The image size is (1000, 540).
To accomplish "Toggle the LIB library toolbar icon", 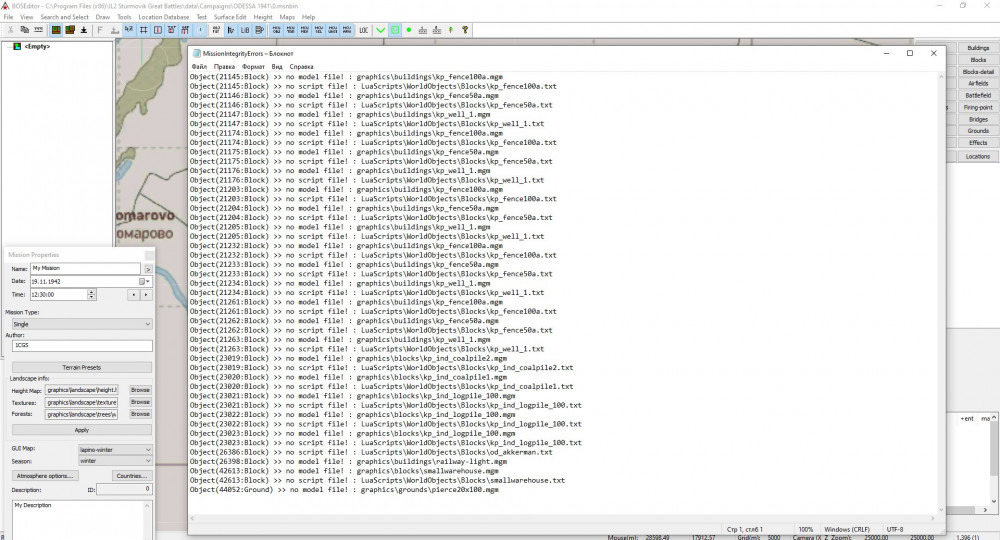I will click(x=245, y=30).
